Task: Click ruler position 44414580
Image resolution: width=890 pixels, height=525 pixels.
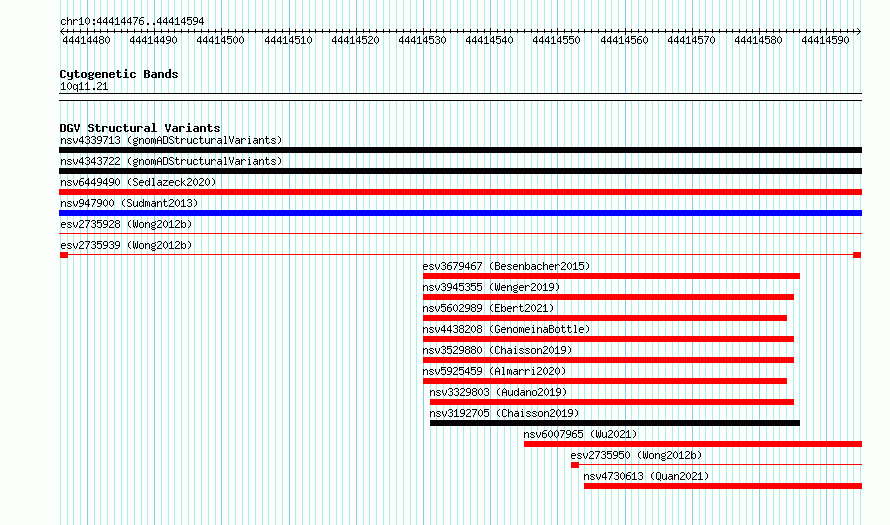Action: 758,40
